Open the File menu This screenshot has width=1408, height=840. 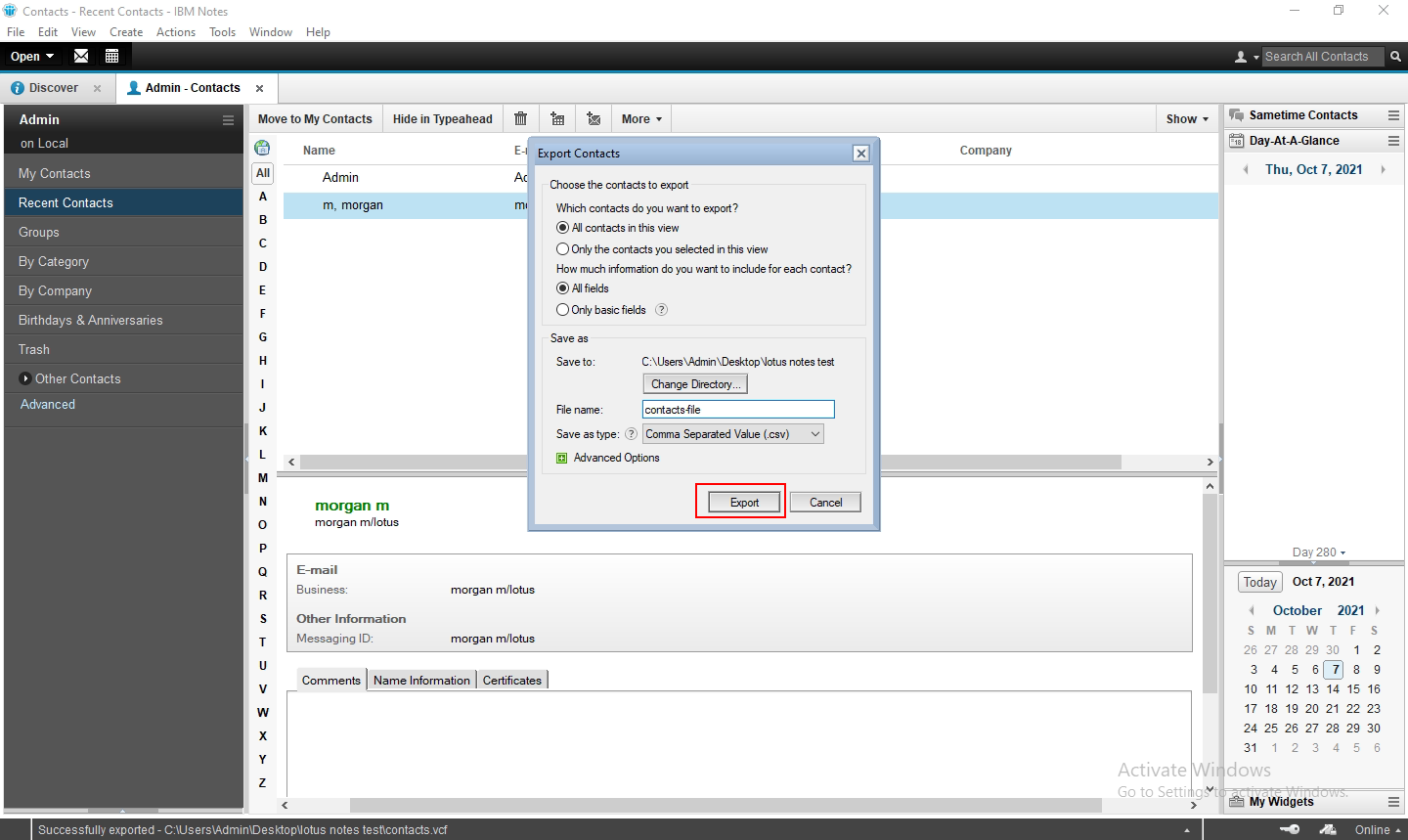click(x=16, y=32)
